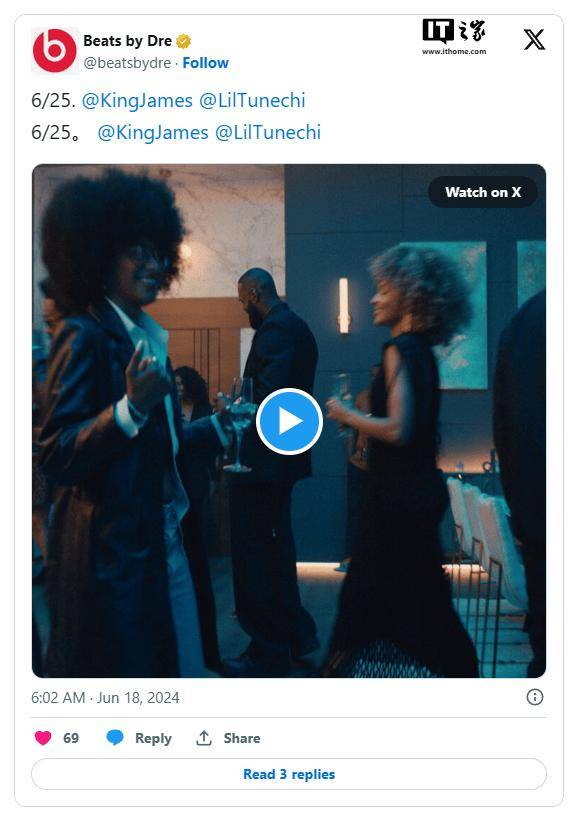Screen dimensions: 574x814
Task: Click the @beatsbydre handle
Action: [x=127, y=63]
